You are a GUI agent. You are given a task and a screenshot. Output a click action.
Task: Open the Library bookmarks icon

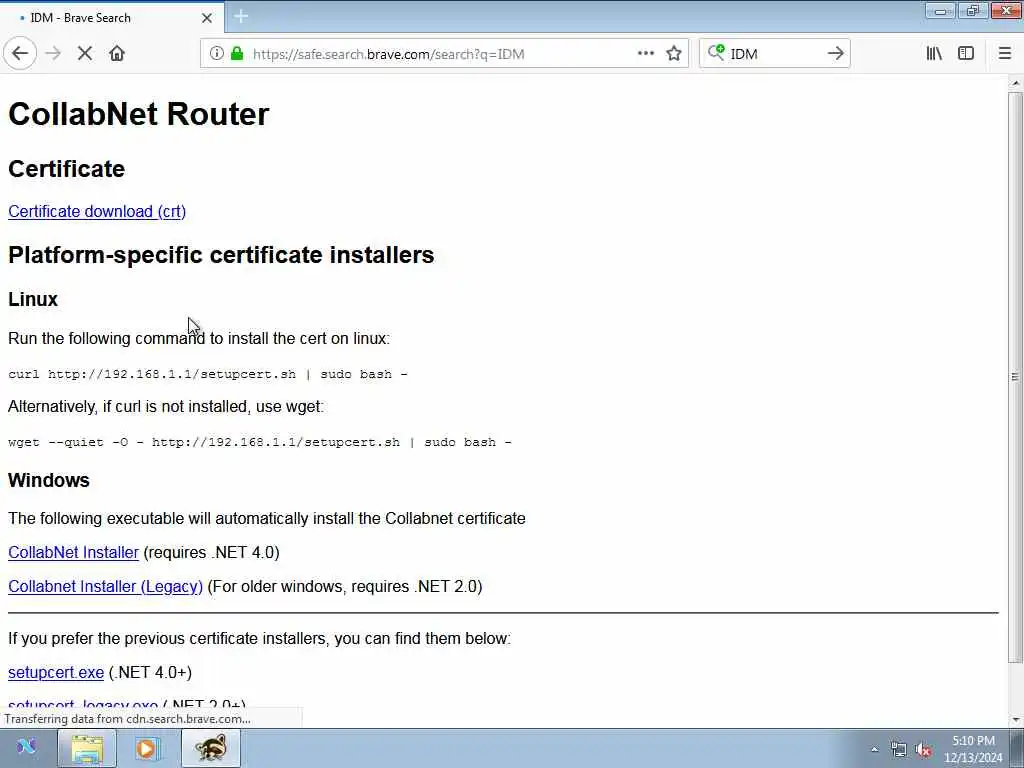pos(934,54)
